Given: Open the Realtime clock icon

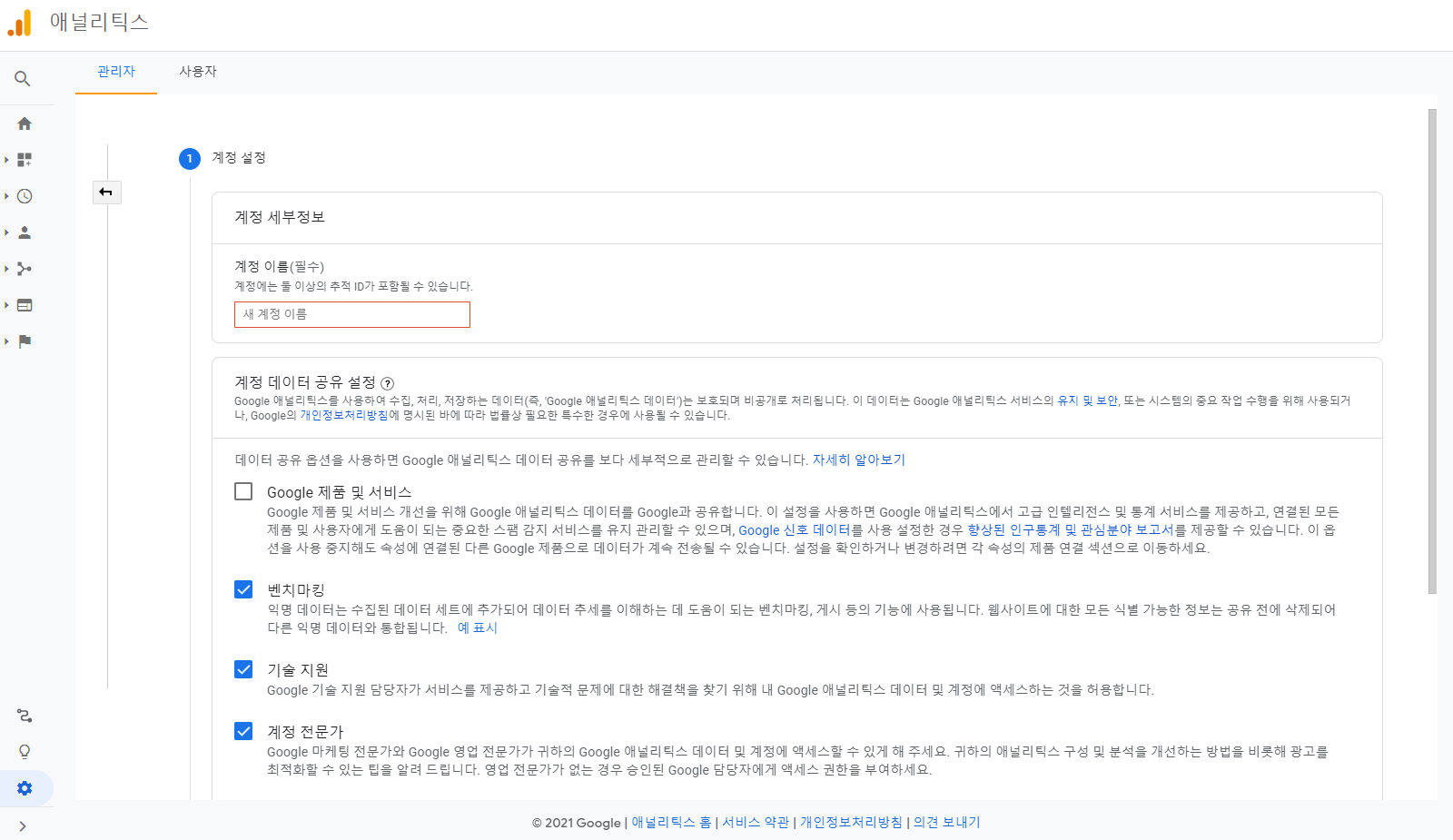Looking at the screenshot, I should (25, 196).
